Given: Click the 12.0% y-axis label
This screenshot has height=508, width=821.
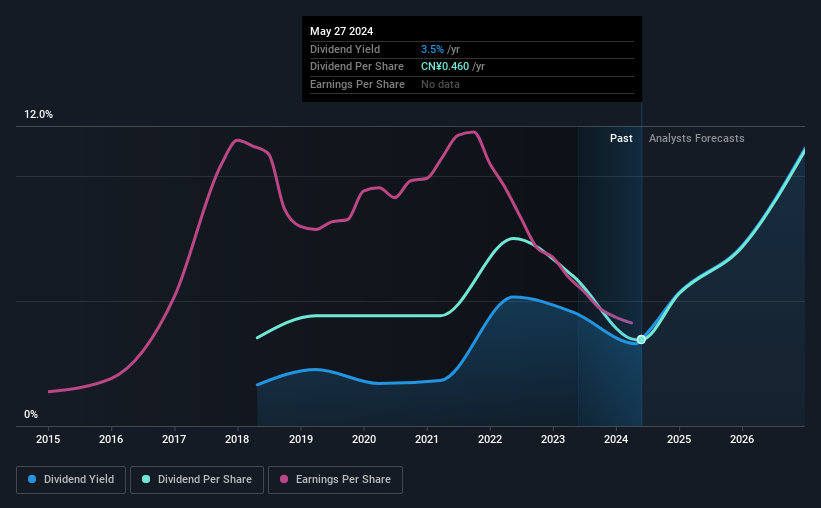Looking at the screenshot, I should 38,115.
